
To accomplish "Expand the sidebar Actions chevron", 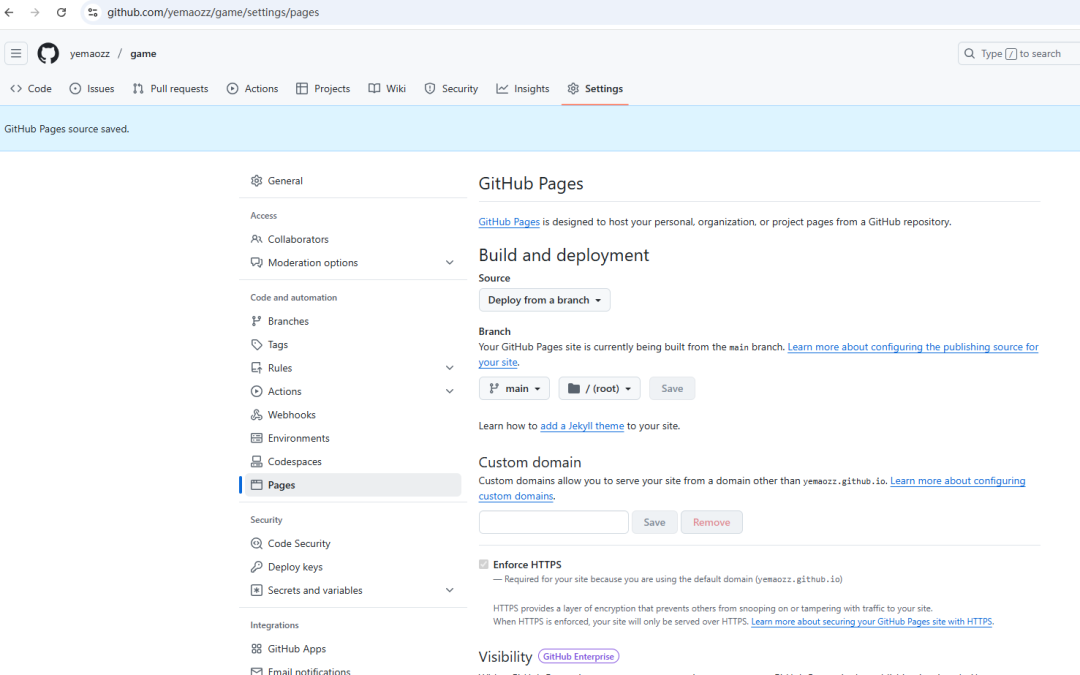I will pos(449,391).
